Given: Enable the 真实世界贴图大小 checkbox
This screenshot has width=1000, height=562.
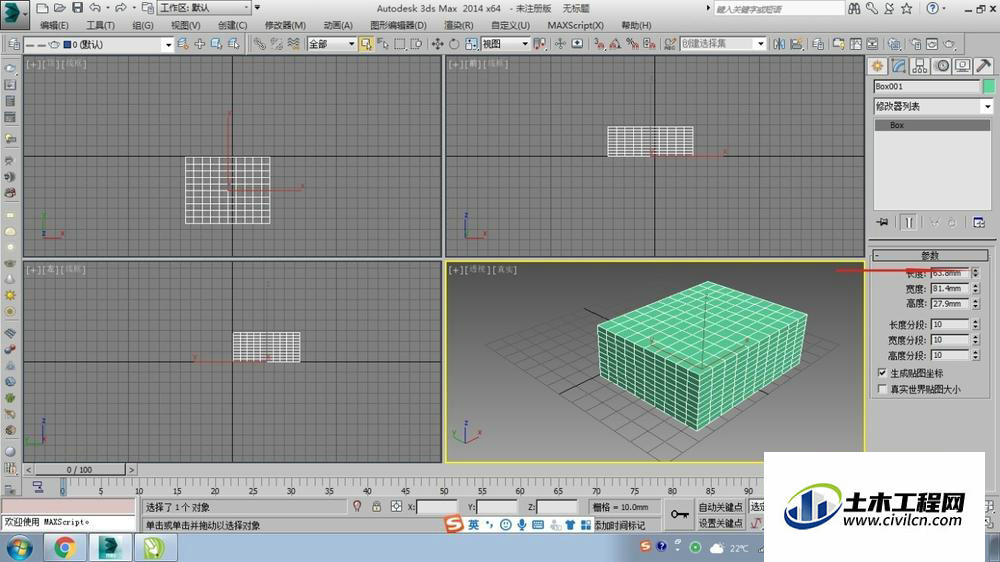Looking at the screenshot, I should click(882, 389).
